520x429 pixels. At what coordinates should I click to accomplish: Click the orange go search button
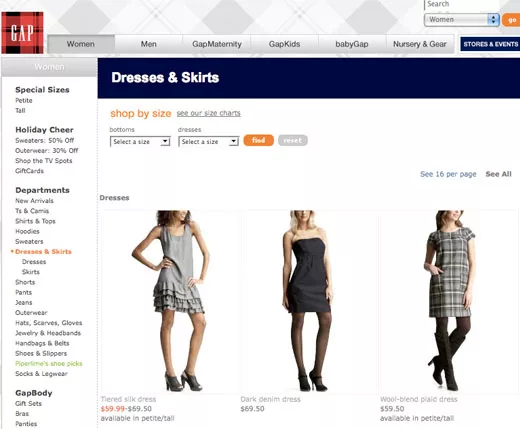tap(511, 20)
